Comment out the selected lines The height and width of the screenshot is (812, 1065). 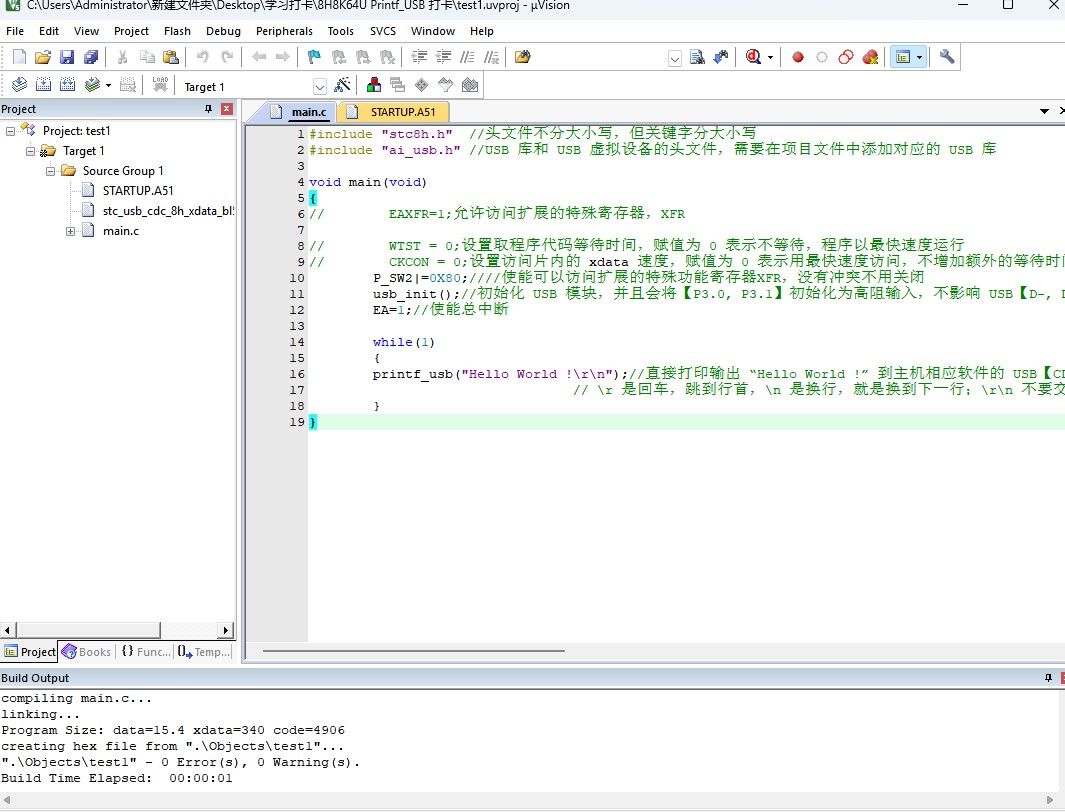point(467,57)
